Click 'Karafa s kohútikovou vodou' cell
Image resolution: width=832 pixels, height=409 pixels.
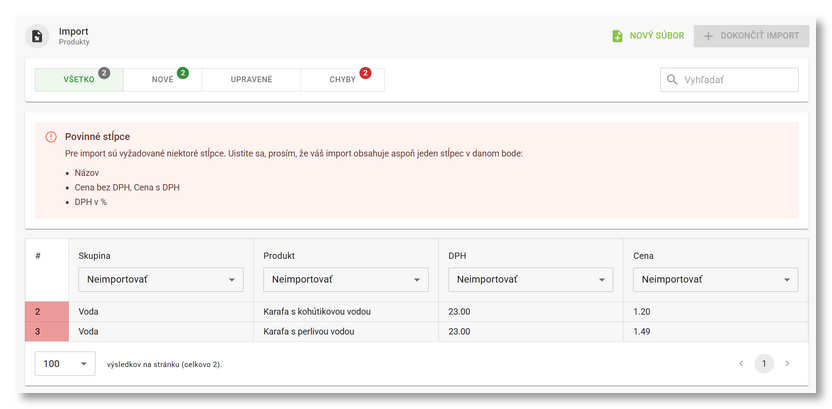[346, 312]
